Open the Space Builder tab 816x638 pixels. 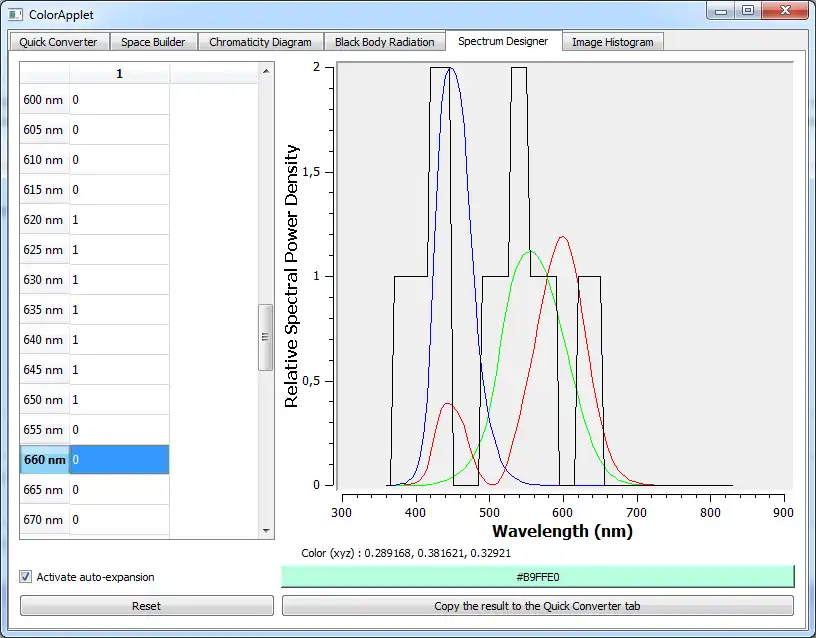pyautogui.click(x=153, y=42)
